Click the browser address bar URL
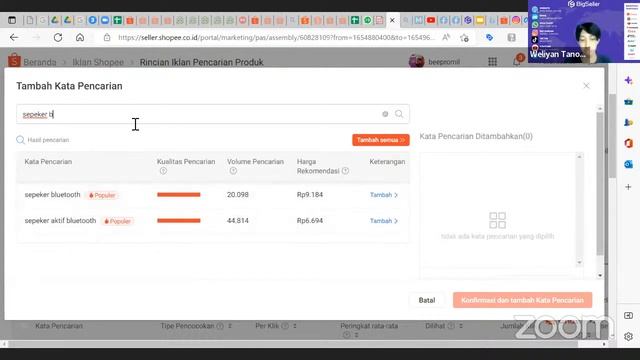 276,38
